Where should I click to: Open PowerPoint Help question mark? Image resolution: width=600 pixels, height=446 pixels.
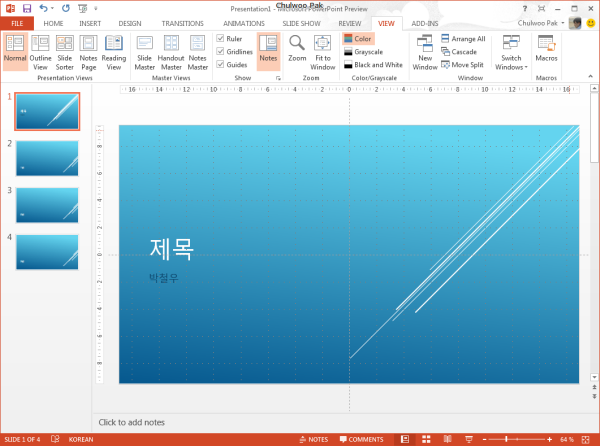[x=525, y=8]
